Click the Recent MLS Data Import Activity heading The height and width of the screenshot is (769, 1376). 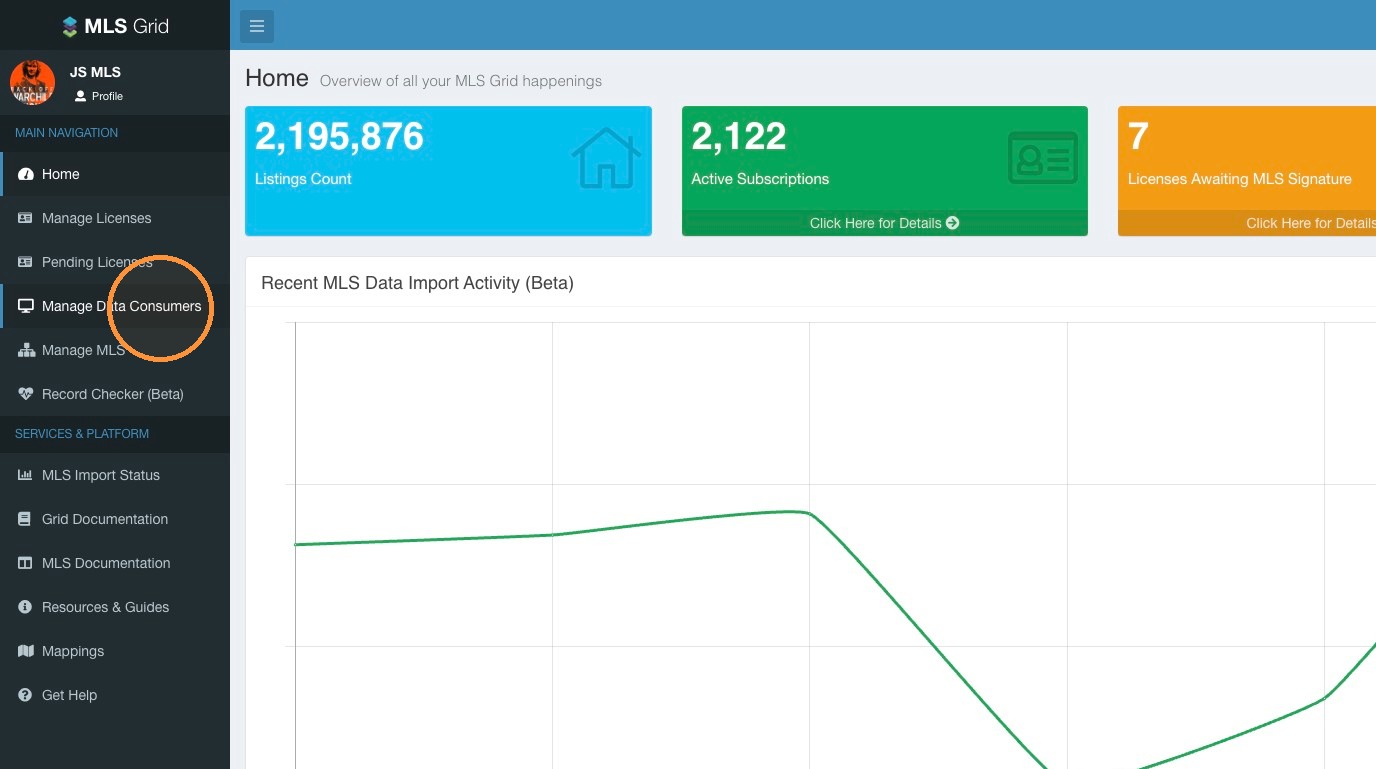click(417, 283)
